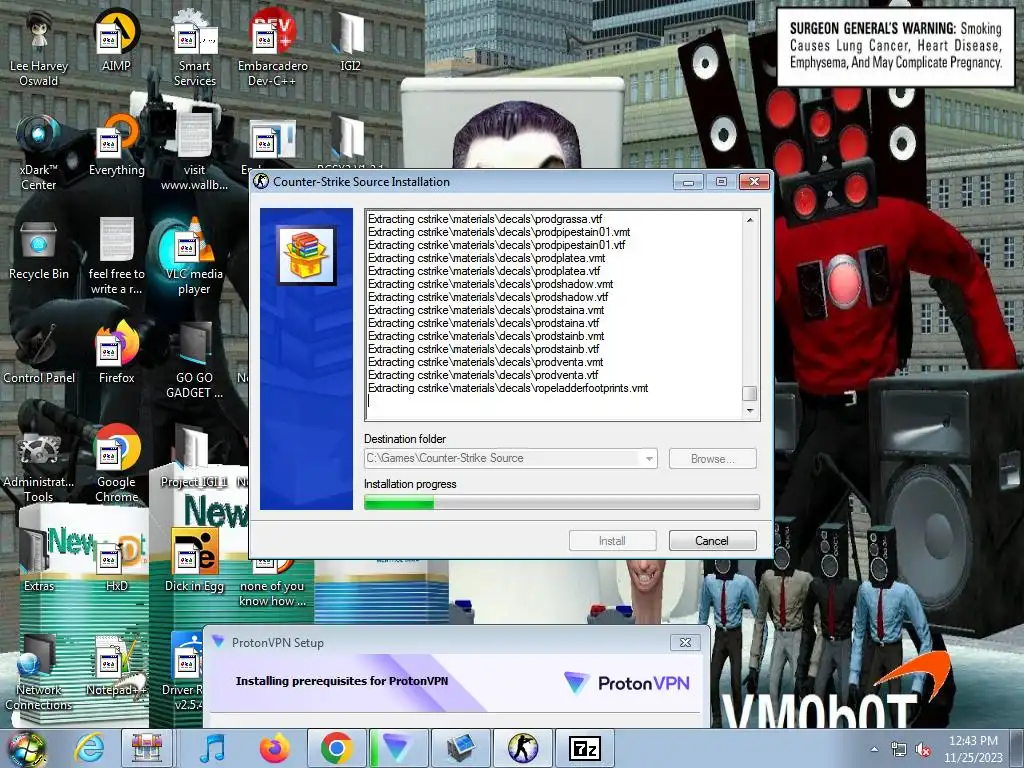This screenshot has width=1024, height=768.
Task: Click the Installation progress bar
Action: tap(562, 502)
